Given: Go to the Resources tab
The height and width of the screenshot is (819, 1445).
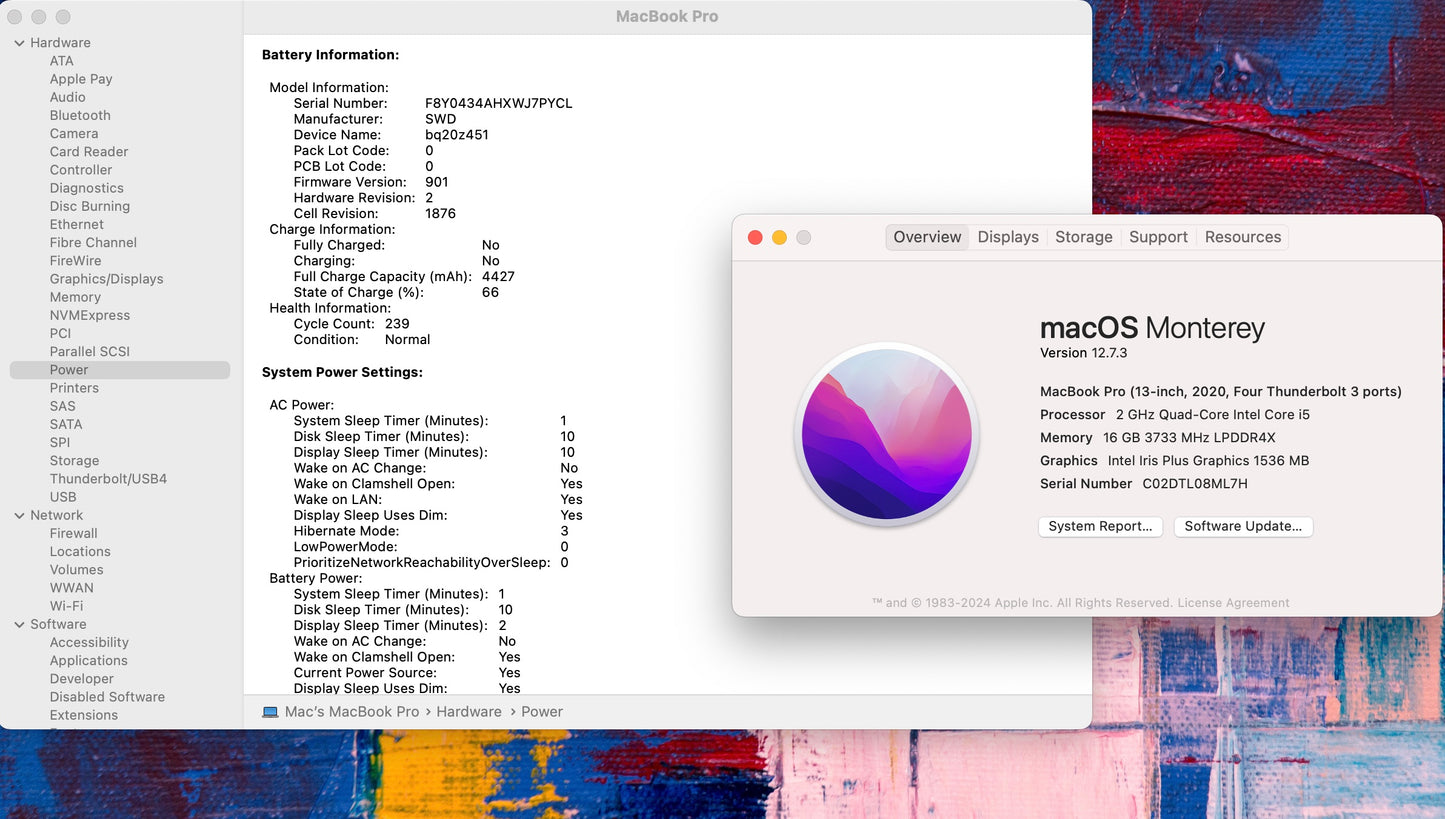Looking at the screenshot, I should click(x=1242, y=237).
